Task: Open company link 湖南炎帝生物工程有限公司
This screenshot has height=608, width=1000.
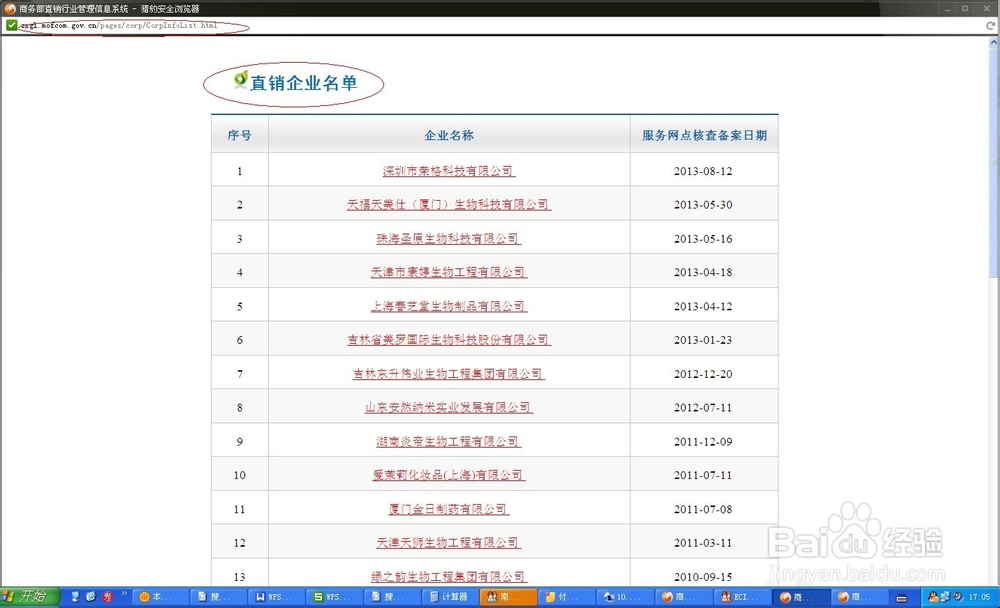Action: (x=449, y=441)
